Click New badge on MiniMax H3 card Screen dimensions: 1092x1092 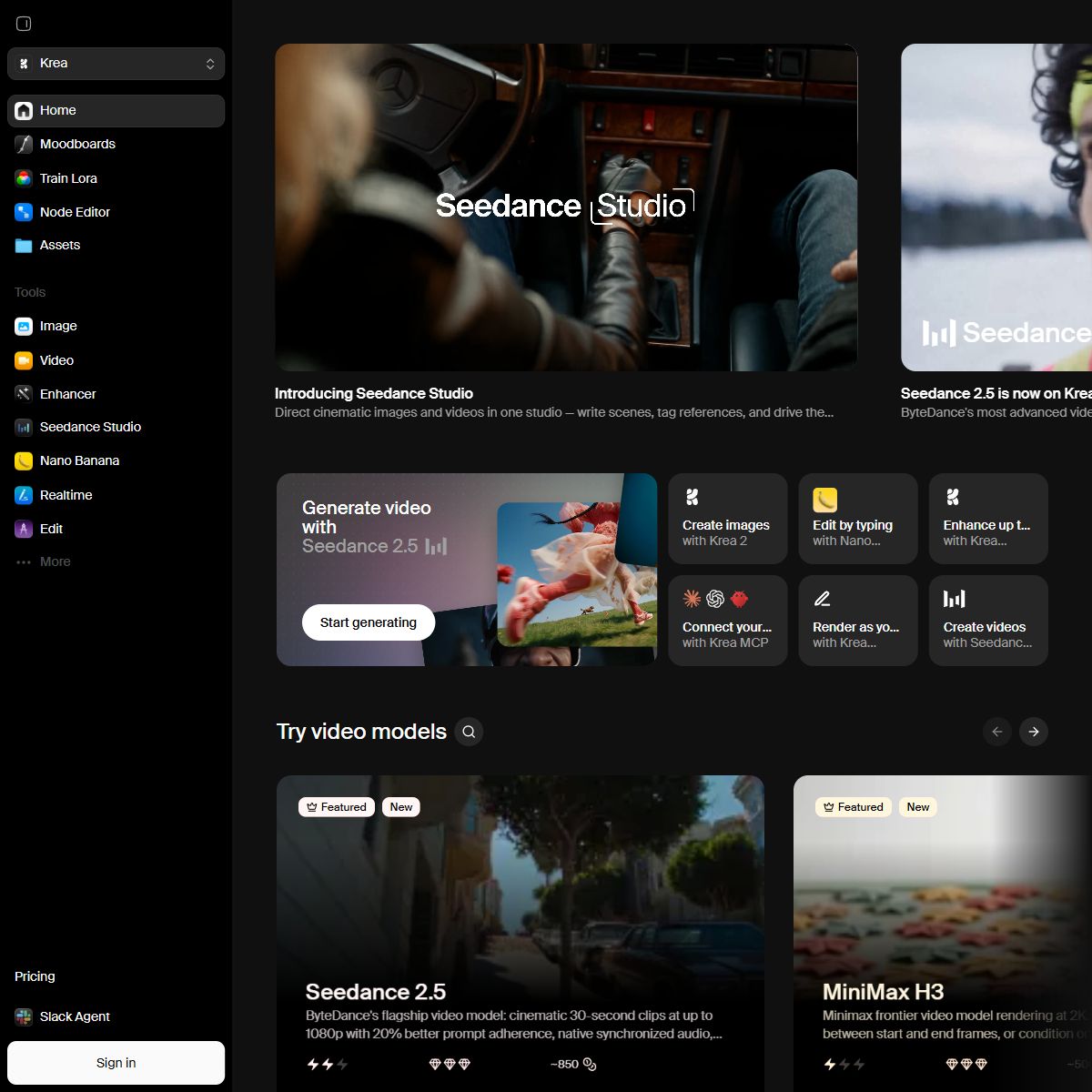tap(918, 807)
